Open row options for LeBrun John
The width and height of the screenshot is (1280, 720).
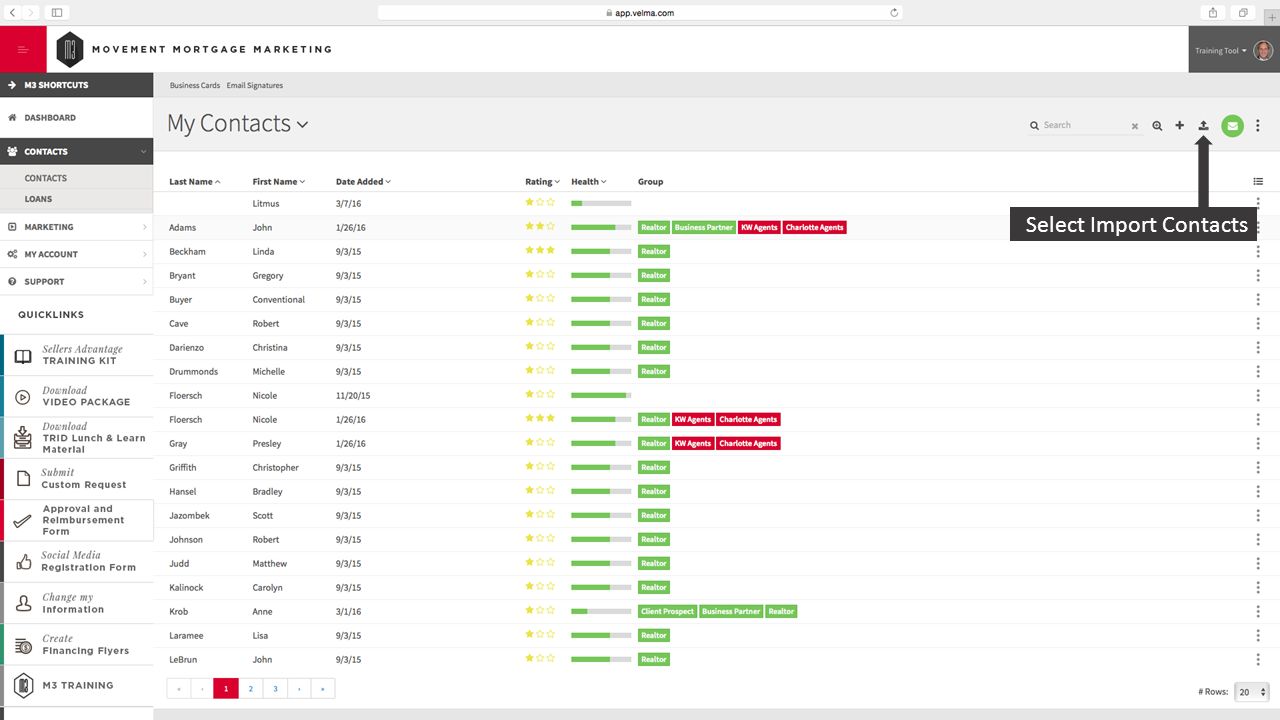coord(1258,660)
